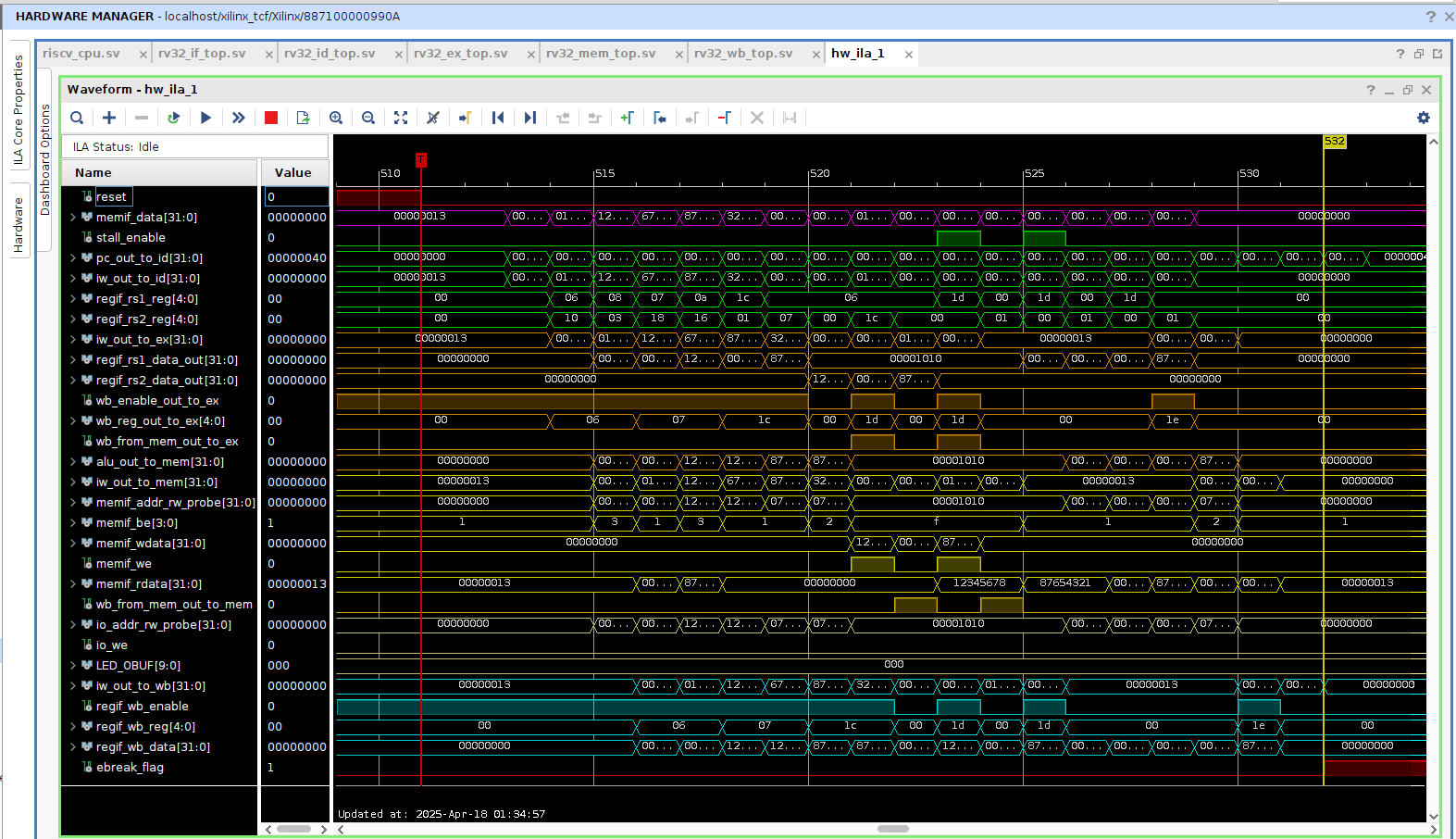Viewport: 1456px width, 839px height.
Task: Expand alu_out_to_mem[31:0] signal
Action: (73, 462)
